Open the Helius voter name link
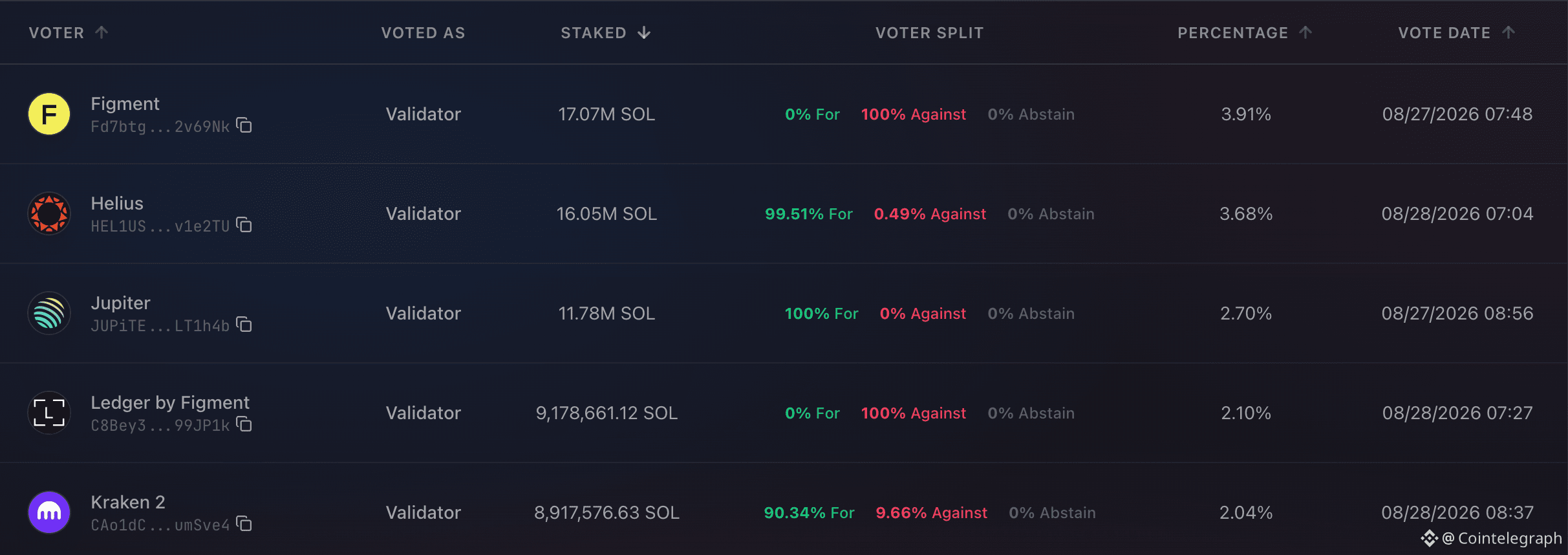The height and width of the screenshot is (555, 1568). pyautogui.click(x=117, y=203)
